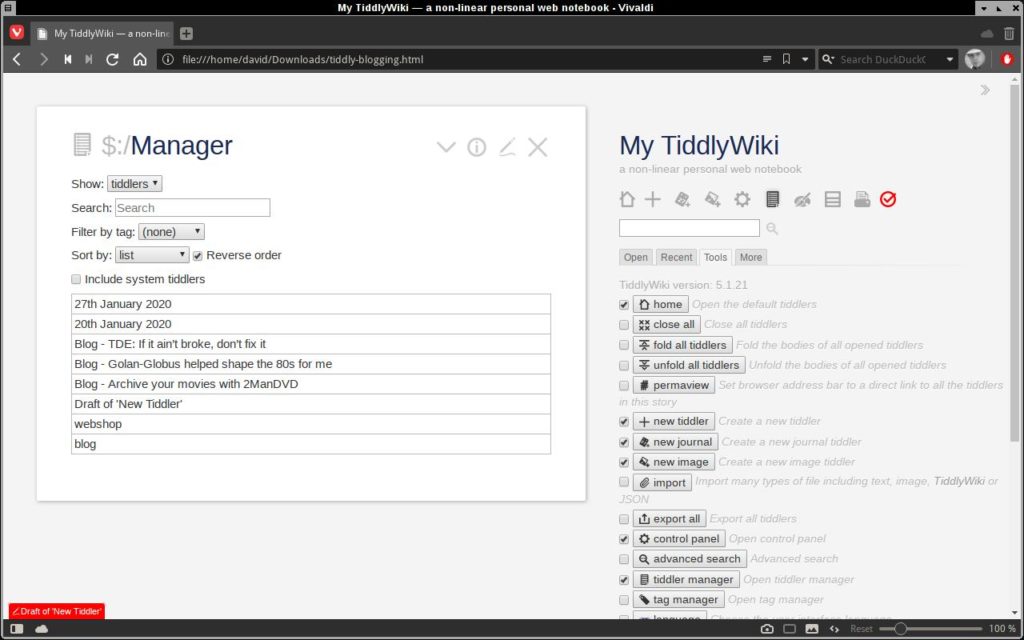Viewport: 1024px width, 640px height.
Task: Open the search engine dropdown arrow
Action: tap(950, 59)
